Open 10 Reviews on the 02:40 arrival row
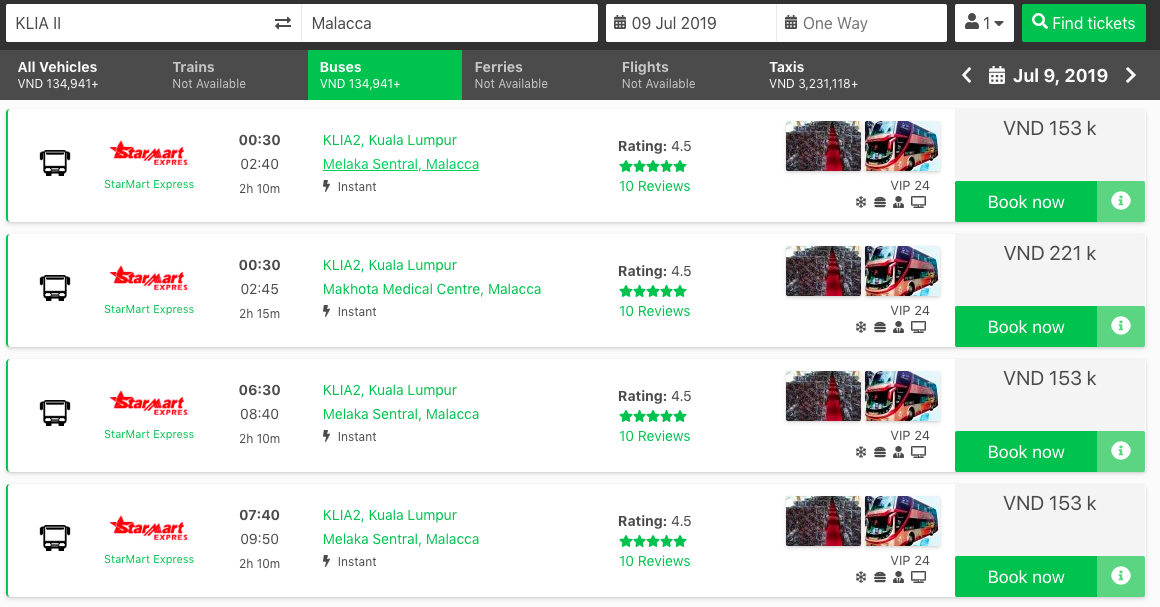 (655, 187)
